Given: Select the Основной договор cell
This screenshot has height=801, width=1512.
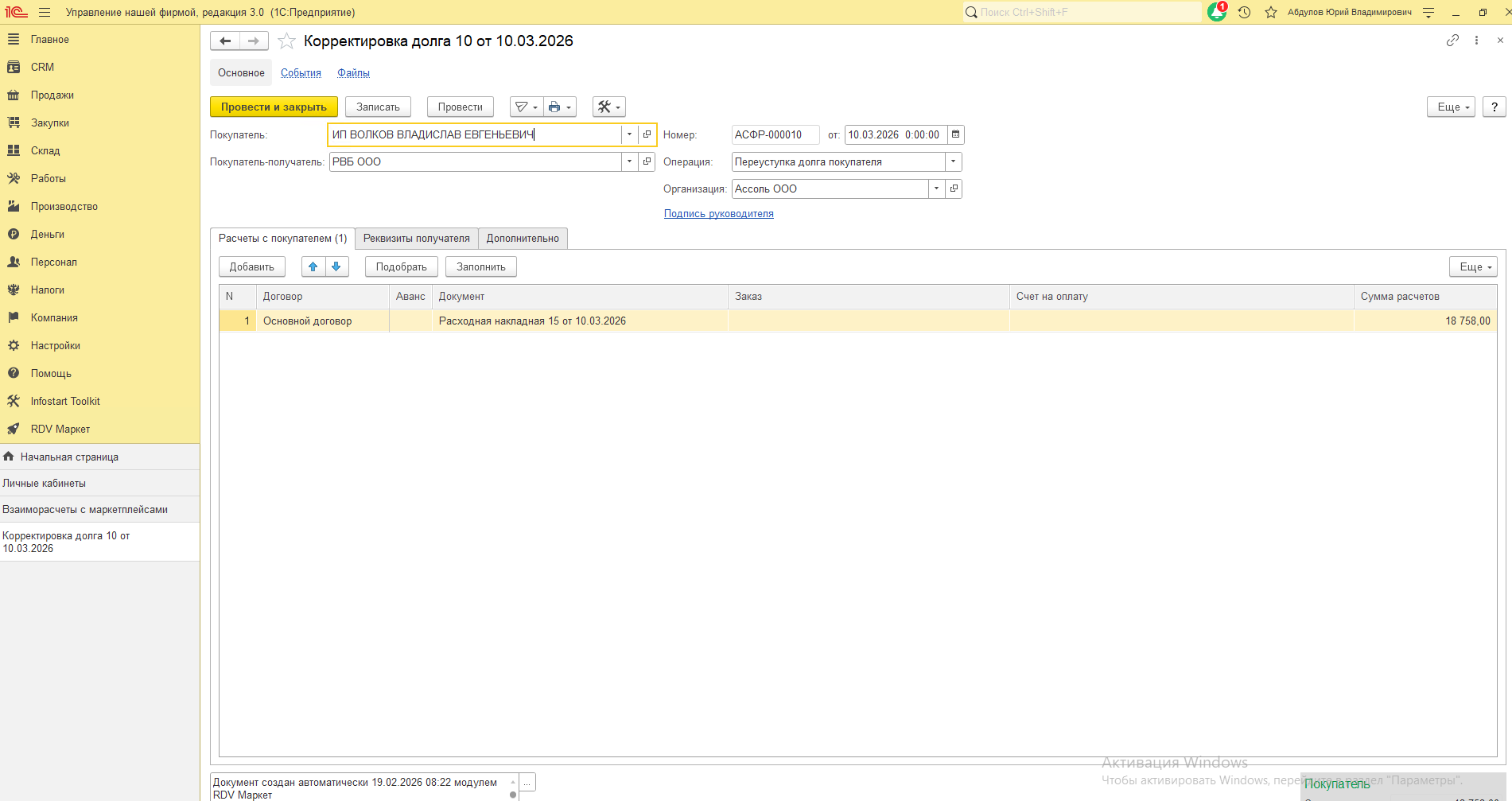Looking at the screenshot, I should pyautogui.click(x=322, y=321).
